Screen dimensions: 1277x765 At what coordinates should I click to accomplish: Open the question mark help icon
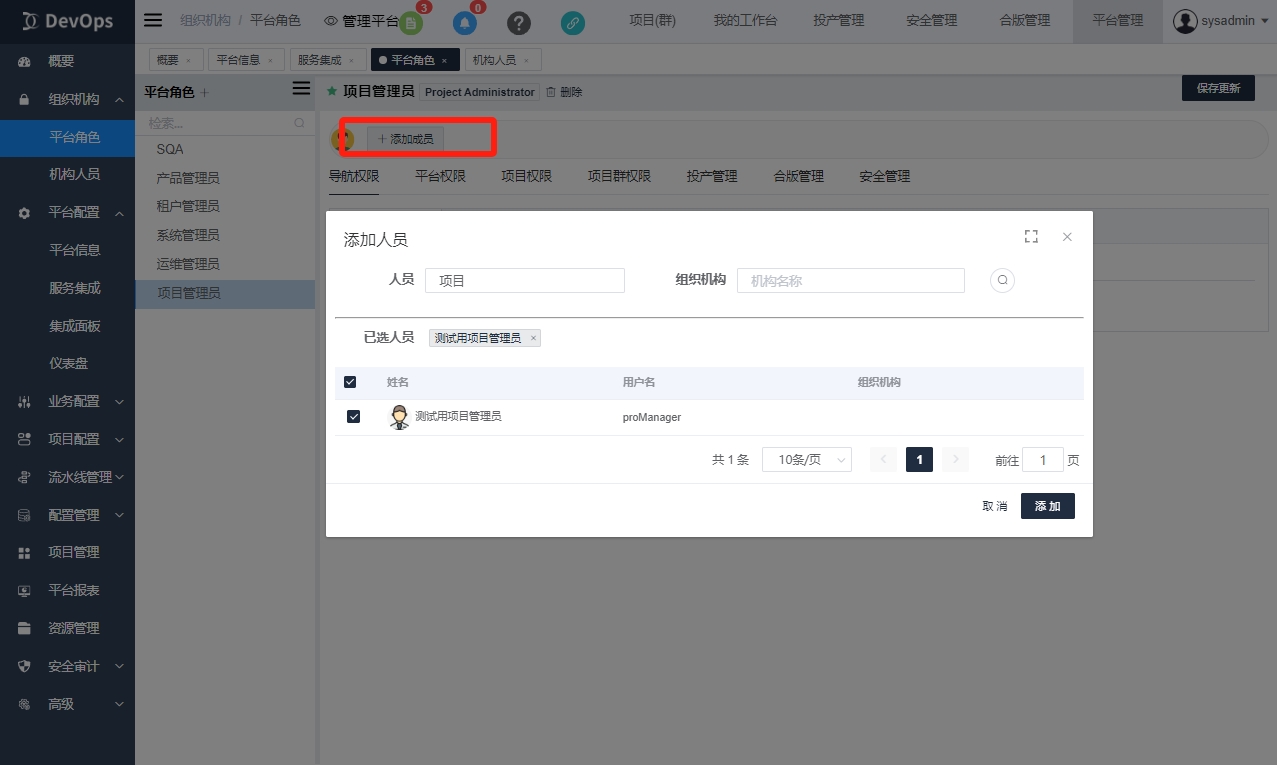[x=518, y=23]
